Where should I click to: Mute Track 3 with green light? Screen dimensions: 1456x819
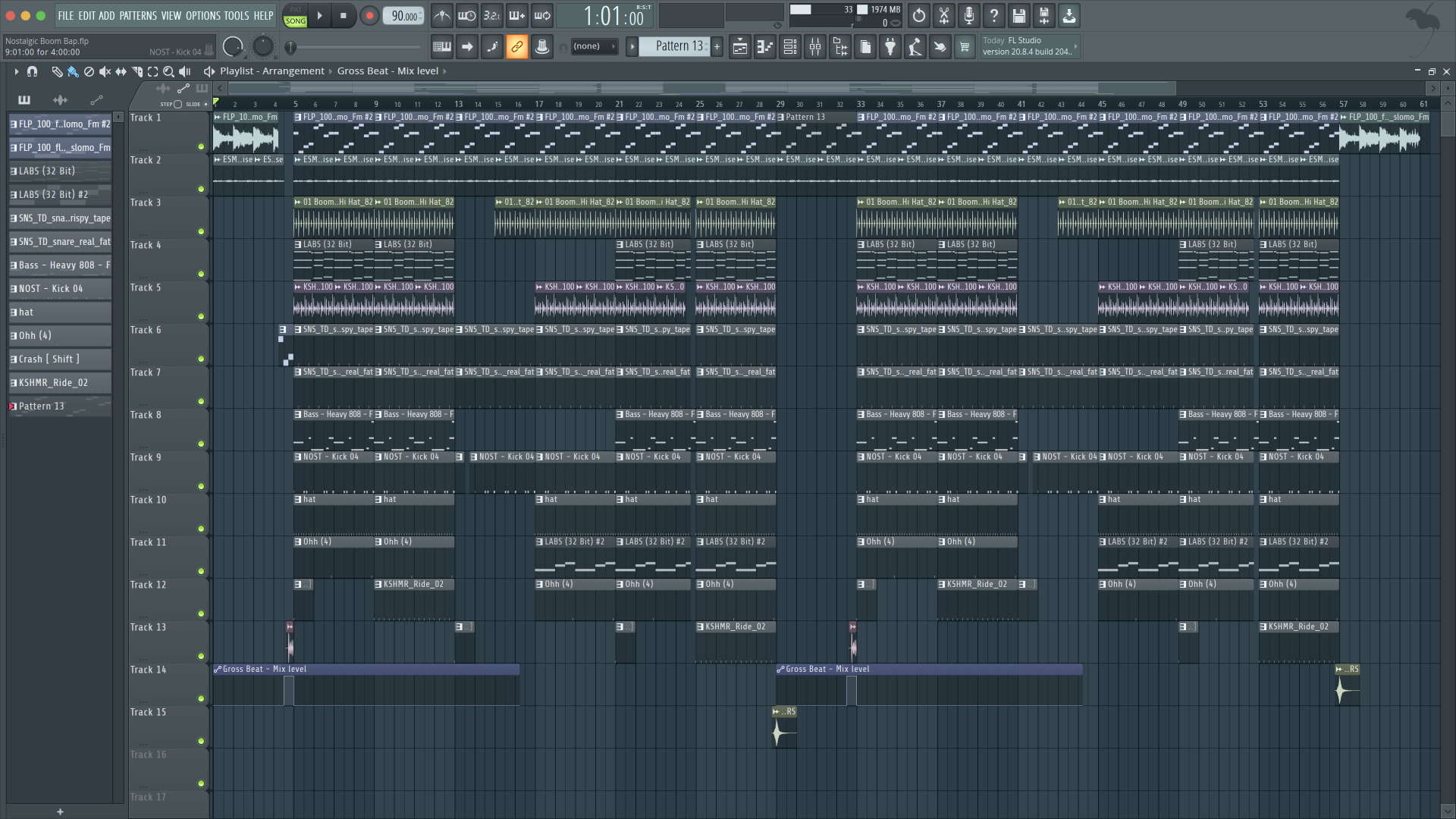pyautogui.click(x=201, y=231)
